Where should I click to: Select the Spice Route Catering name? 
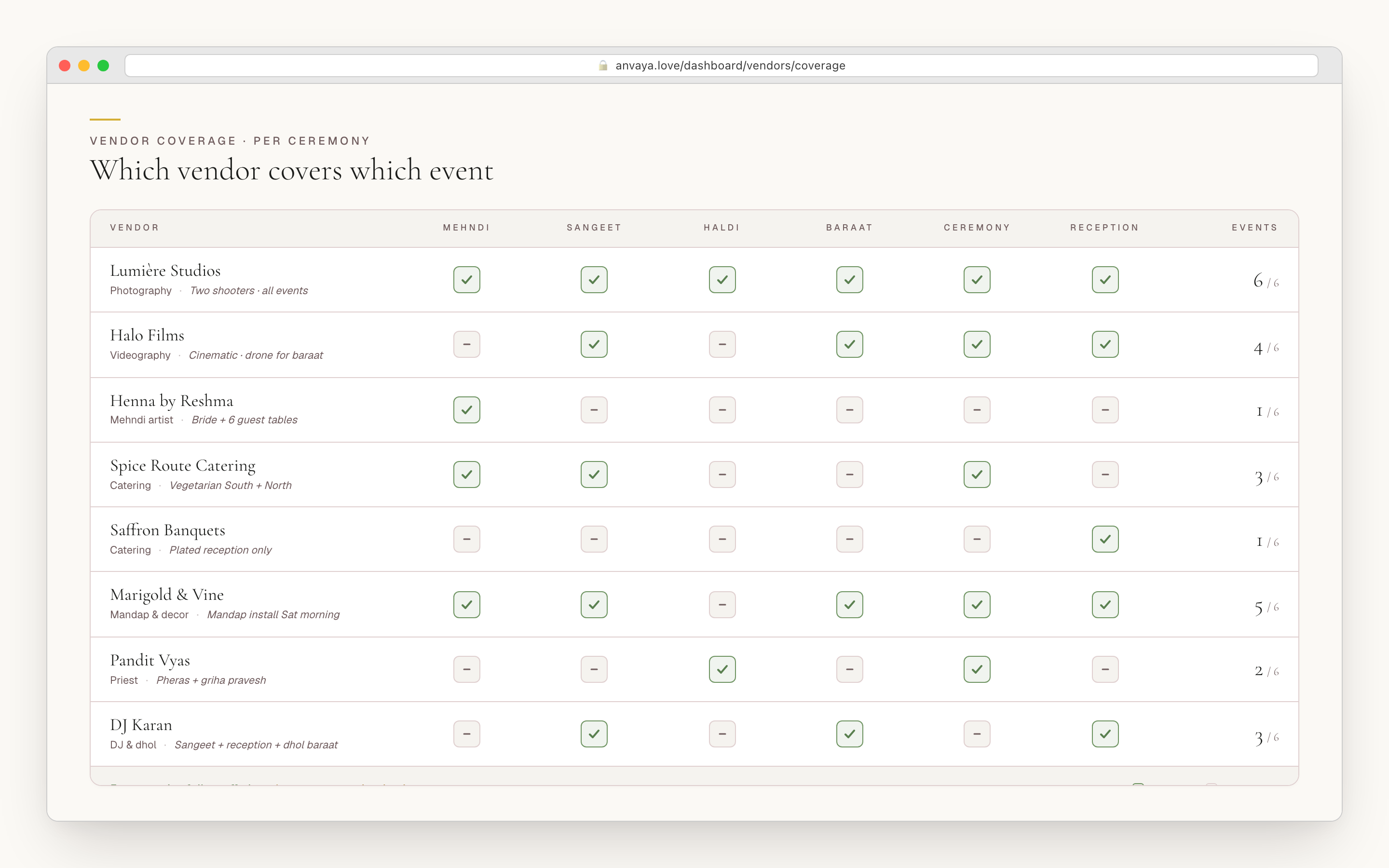tap(182, 465)
